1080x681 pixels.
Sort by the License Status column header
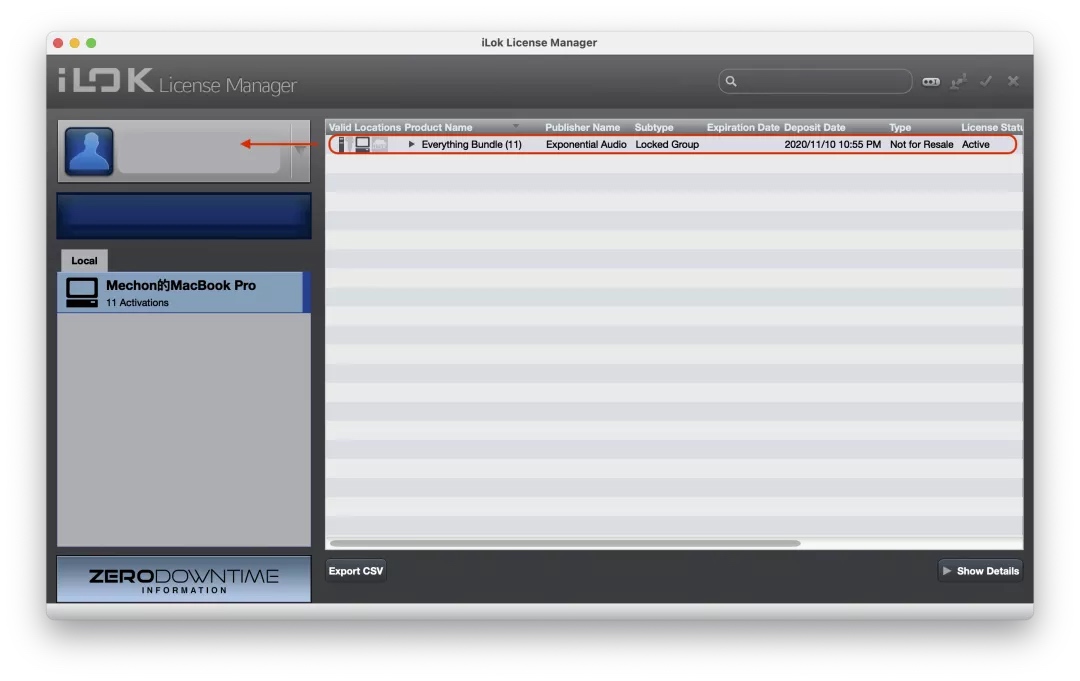[x=991, y=127]
